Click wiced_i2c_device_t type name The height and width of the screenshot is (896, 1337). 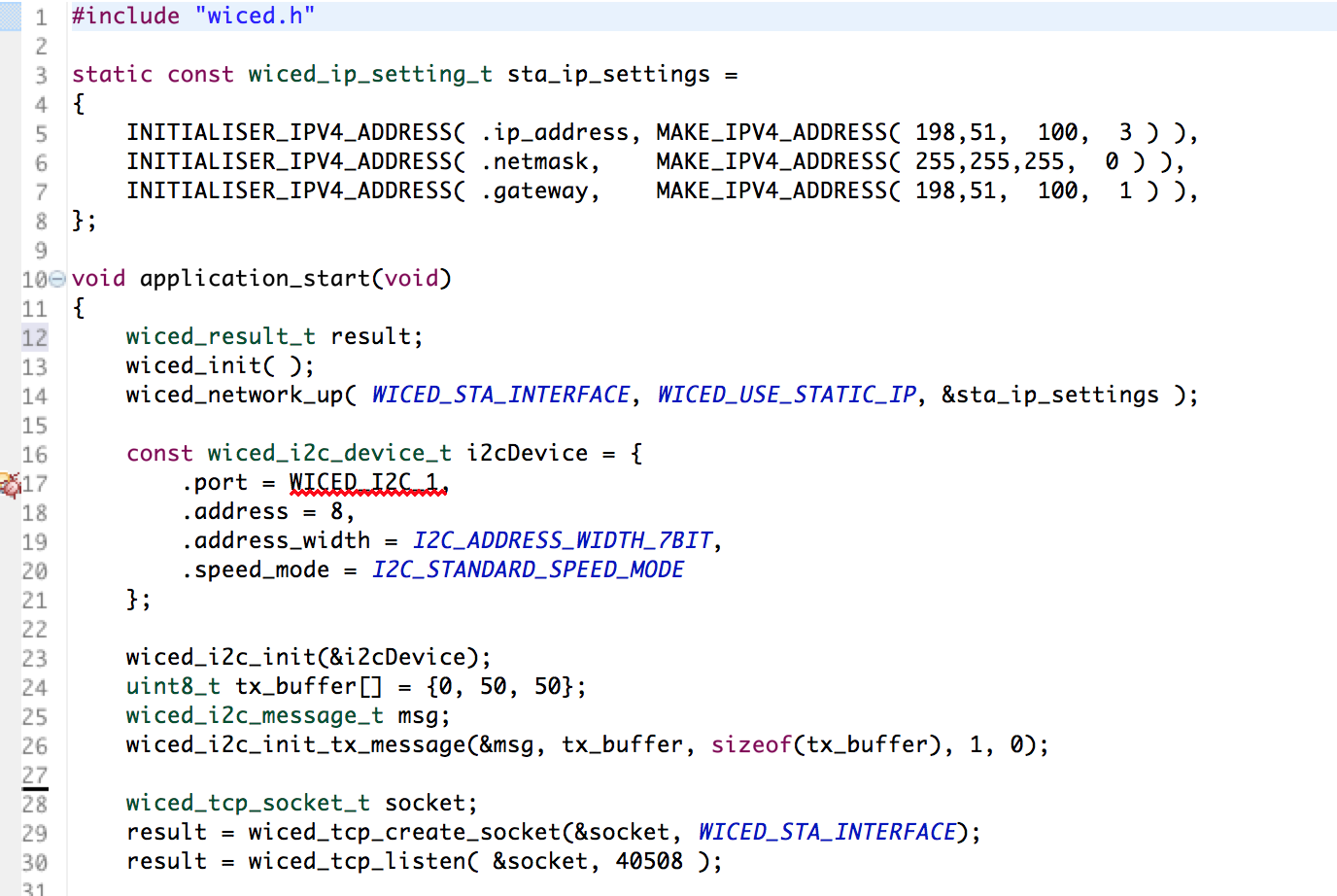tap(329, 453)
